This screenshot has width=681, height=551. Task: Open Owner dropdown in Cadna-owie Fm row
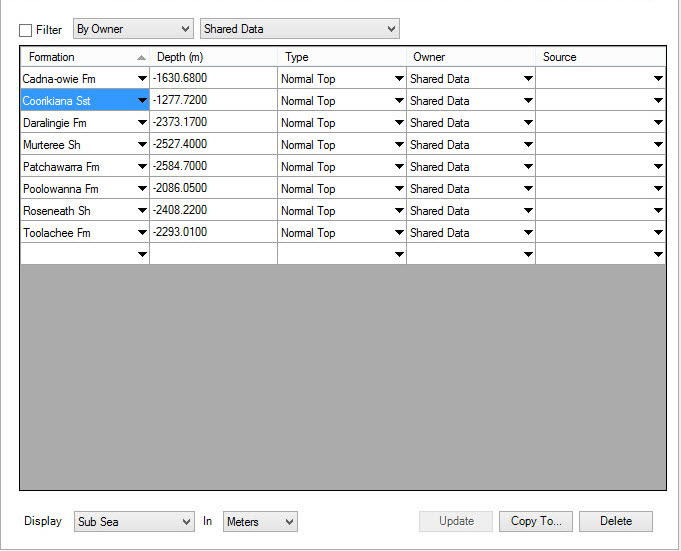click(528, 79)
